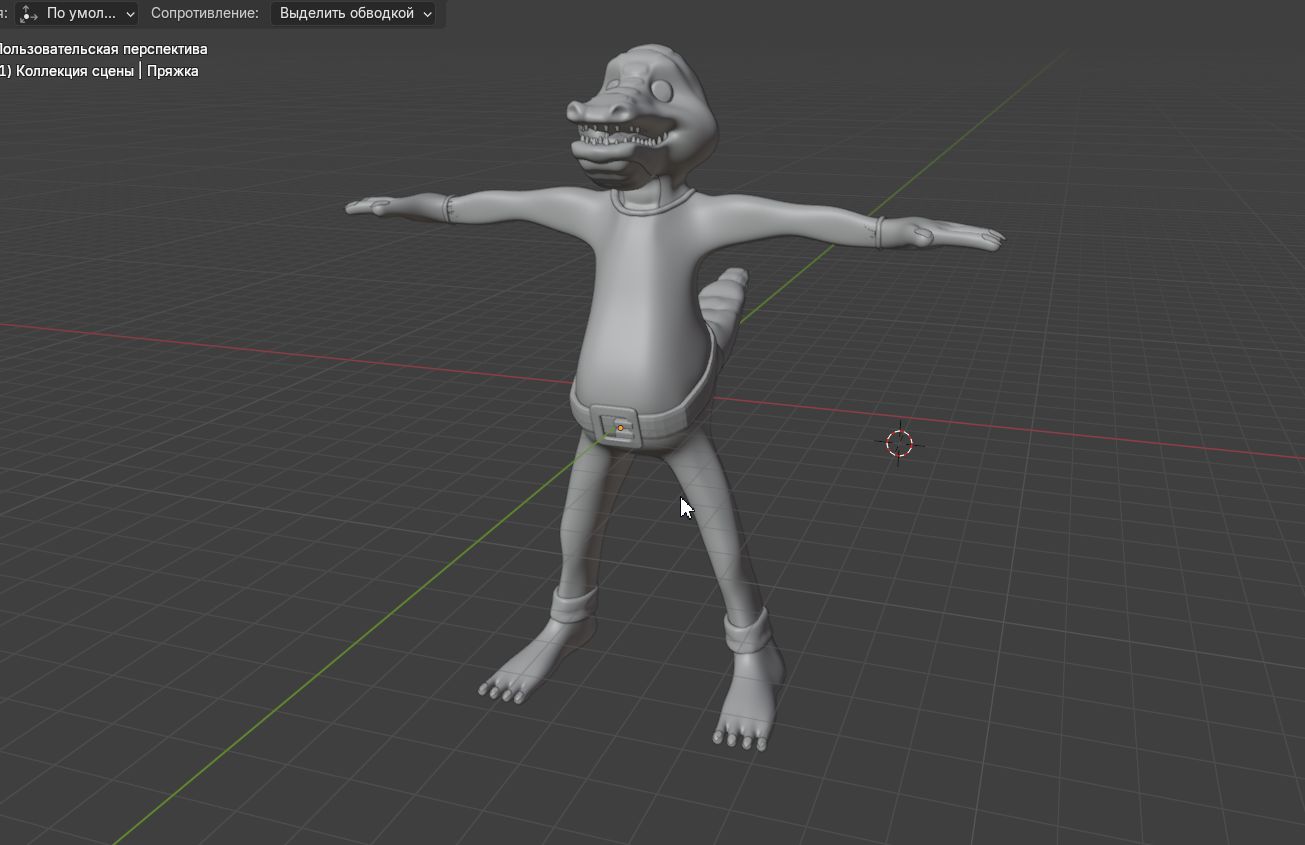Viewport: 1305px width, 845px height.
Task: Click the "Пользовательская перспектива" view label
Action: coord(103,49)
